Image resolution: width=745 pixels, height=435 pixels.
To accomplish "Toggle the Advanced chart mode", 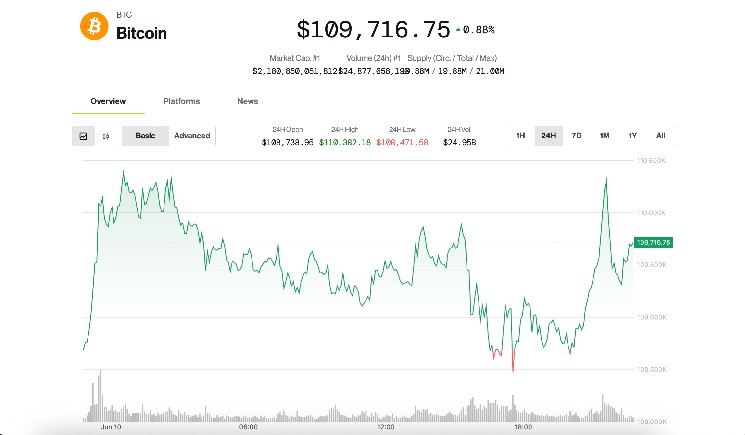I will pyautogui.click(x=192, y=136).
